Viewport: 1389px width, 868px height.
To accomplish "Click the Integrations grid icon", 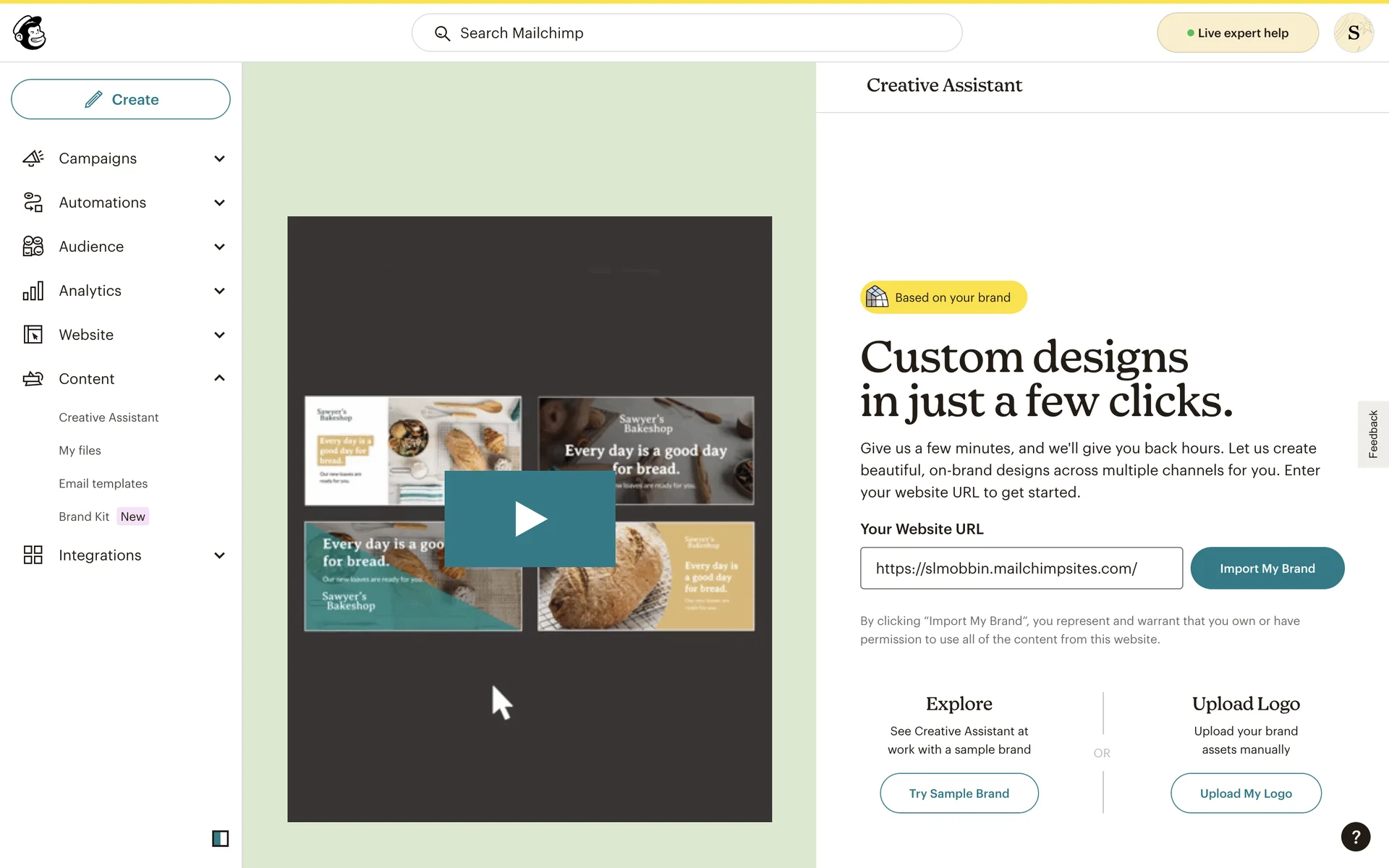I will pos(33,556).
